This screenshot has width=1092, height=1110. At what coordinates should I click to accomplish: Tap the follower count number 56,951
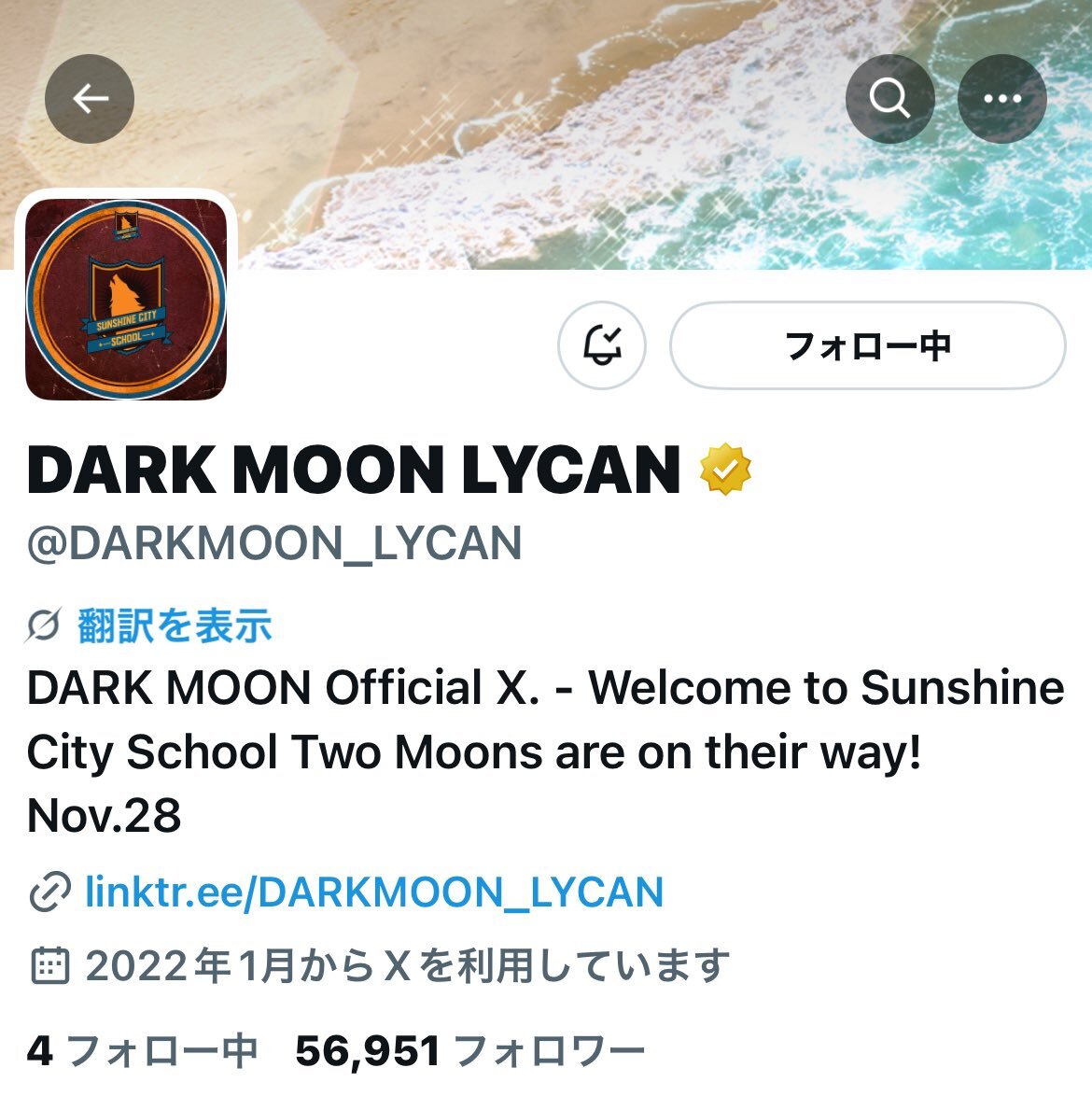click(368, 1050)
